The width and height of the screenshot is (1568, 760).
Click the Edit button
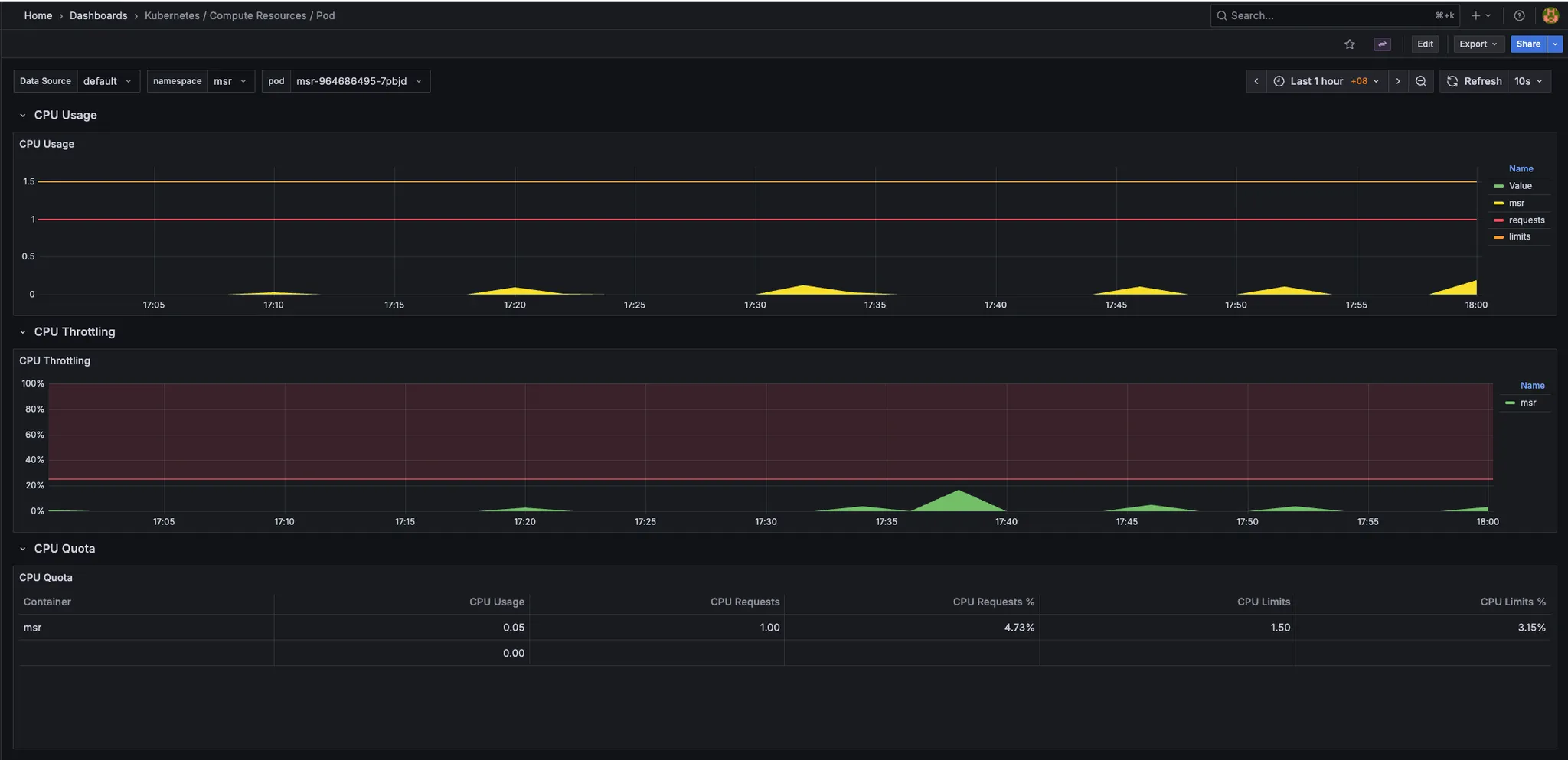(1424, 44)
